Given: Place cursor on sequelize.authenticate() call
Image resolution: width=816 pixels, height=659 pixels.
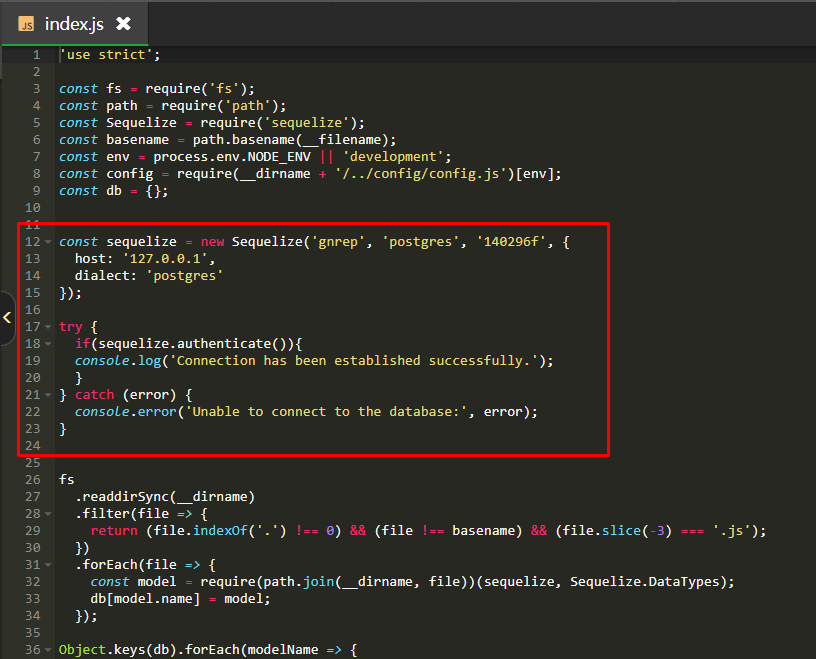Looking at the screenshot, I should coord(190,344).
